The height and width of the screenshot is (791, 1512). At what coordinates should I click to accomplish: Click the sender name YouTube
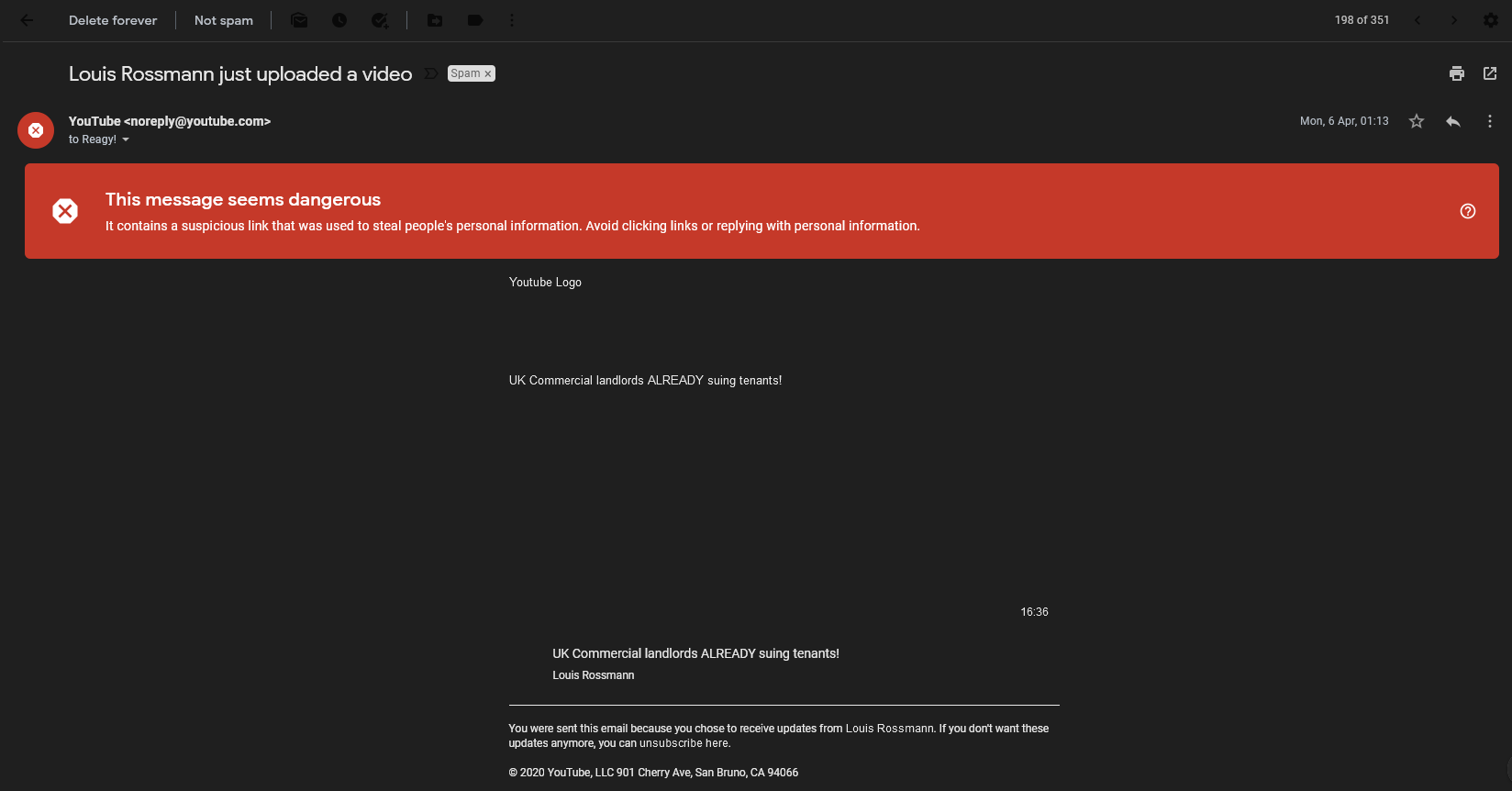coord(94,121)
